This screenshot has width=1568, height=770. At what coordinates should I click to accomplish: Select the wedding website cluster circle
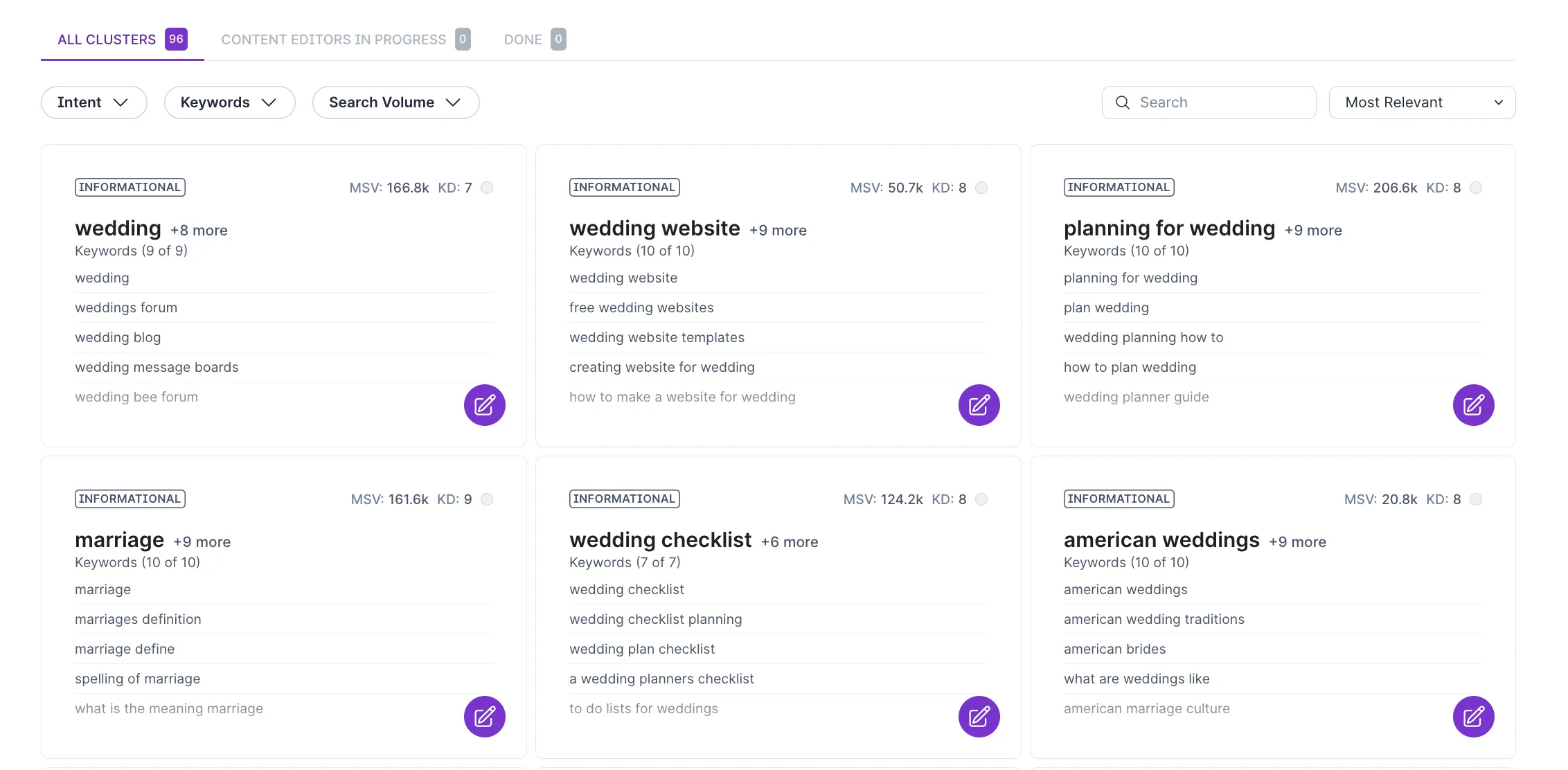coord(981,188)
